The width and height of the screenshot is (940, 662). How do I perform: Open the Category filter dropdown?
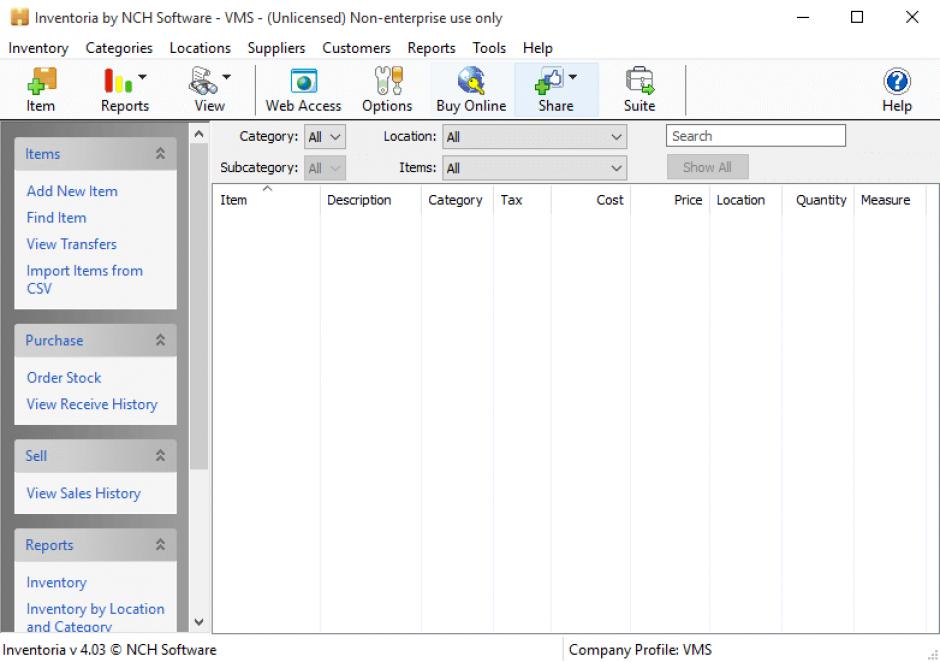[325, 137]
